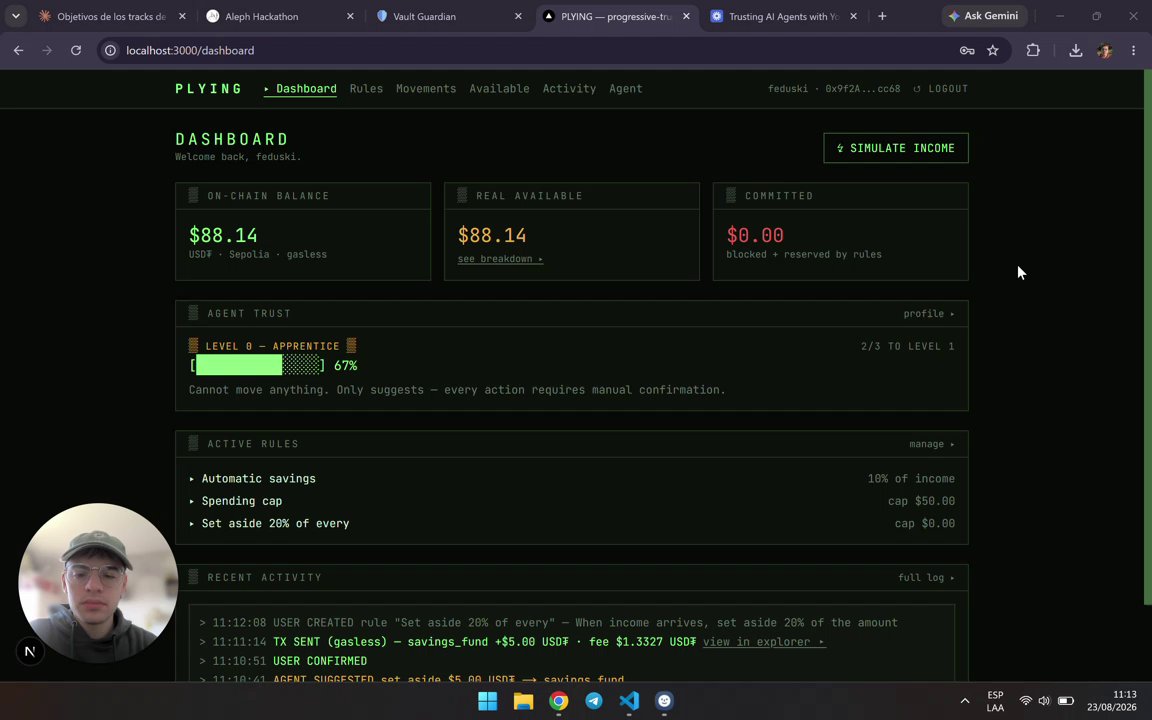Reload the current page
This screenshot has width=1152, height=720.
(x=76, y=50)
